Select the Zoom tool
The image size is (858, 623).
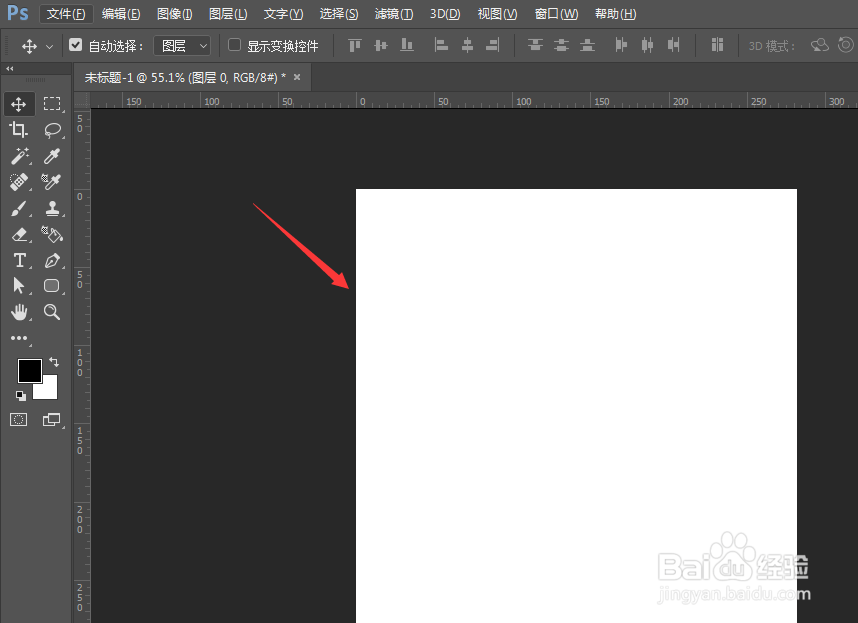[x=52, y=312]
